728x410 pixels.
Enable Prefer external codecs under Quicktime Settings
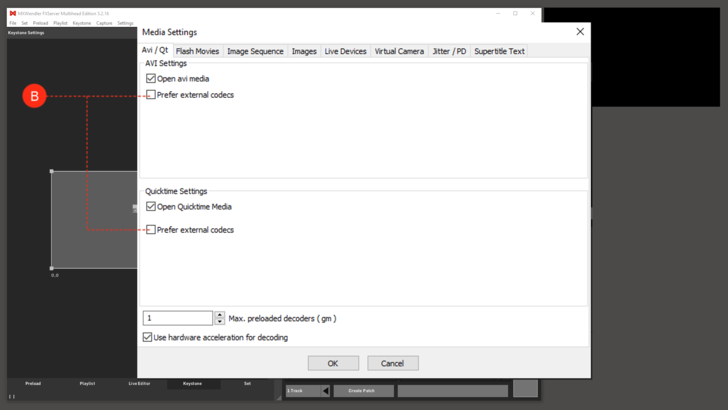pyautogui.click(x=151, y=230)
